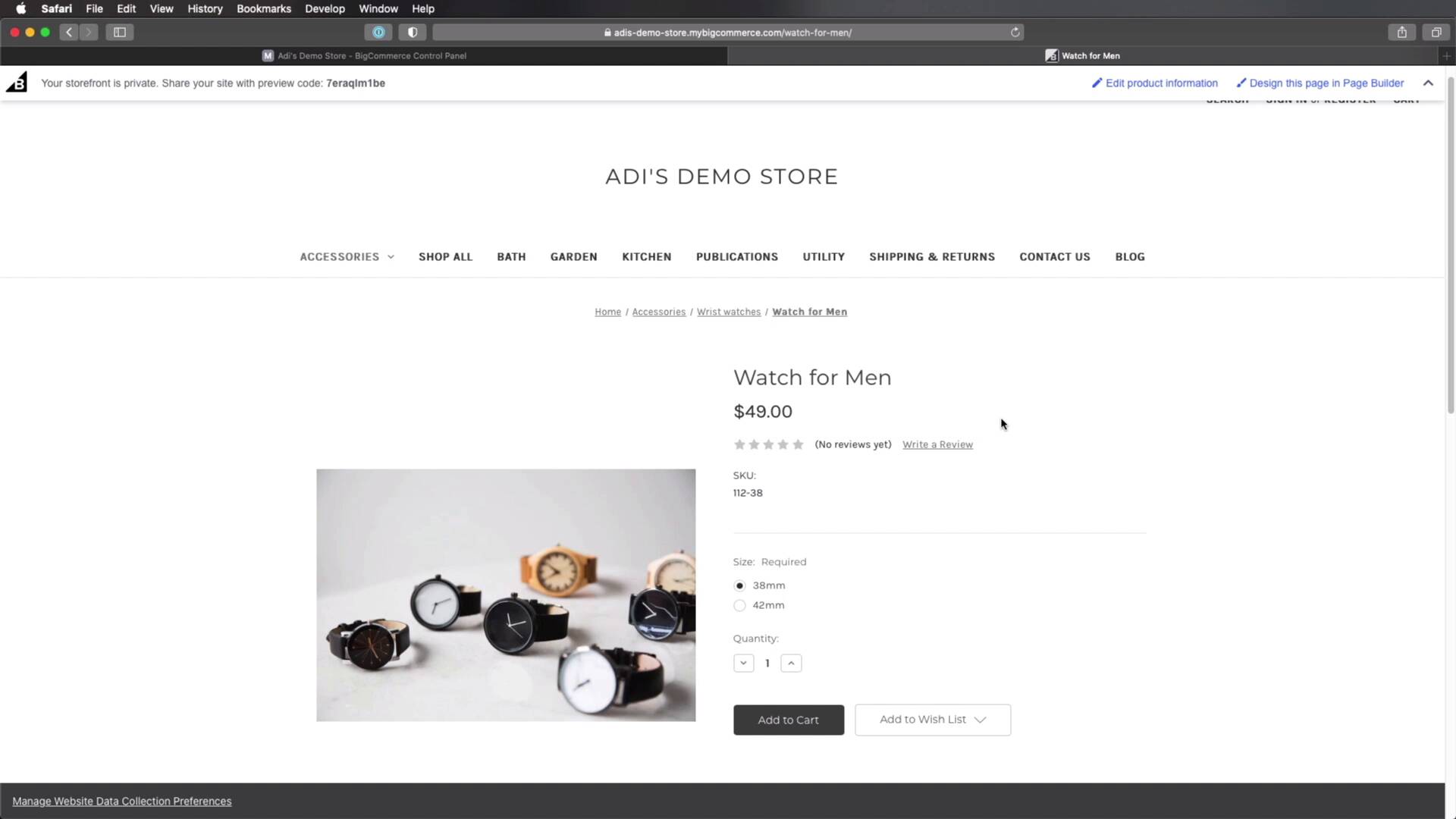Image resolution: width=1456 pixels, height=819 pixels.
Task: Open the Share icon in Safari toolbar
Action: [x=1401, y=32]
